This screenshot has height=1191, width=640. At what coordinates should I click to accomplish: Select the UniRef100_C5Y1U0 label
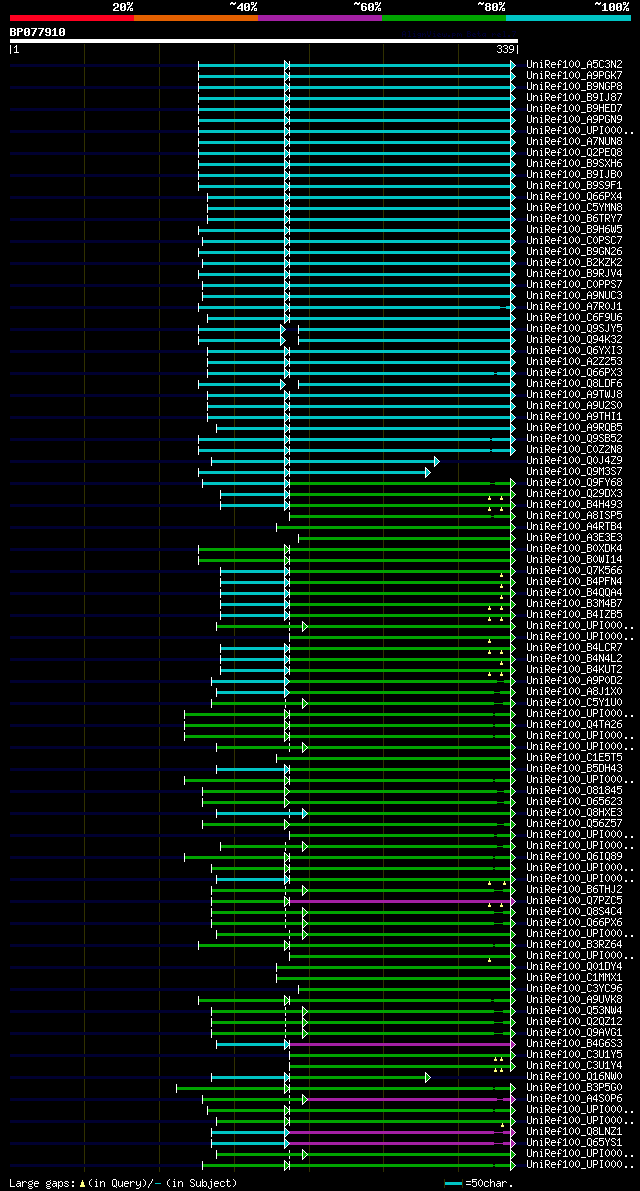pyautogui.click(x=574, y=703)
